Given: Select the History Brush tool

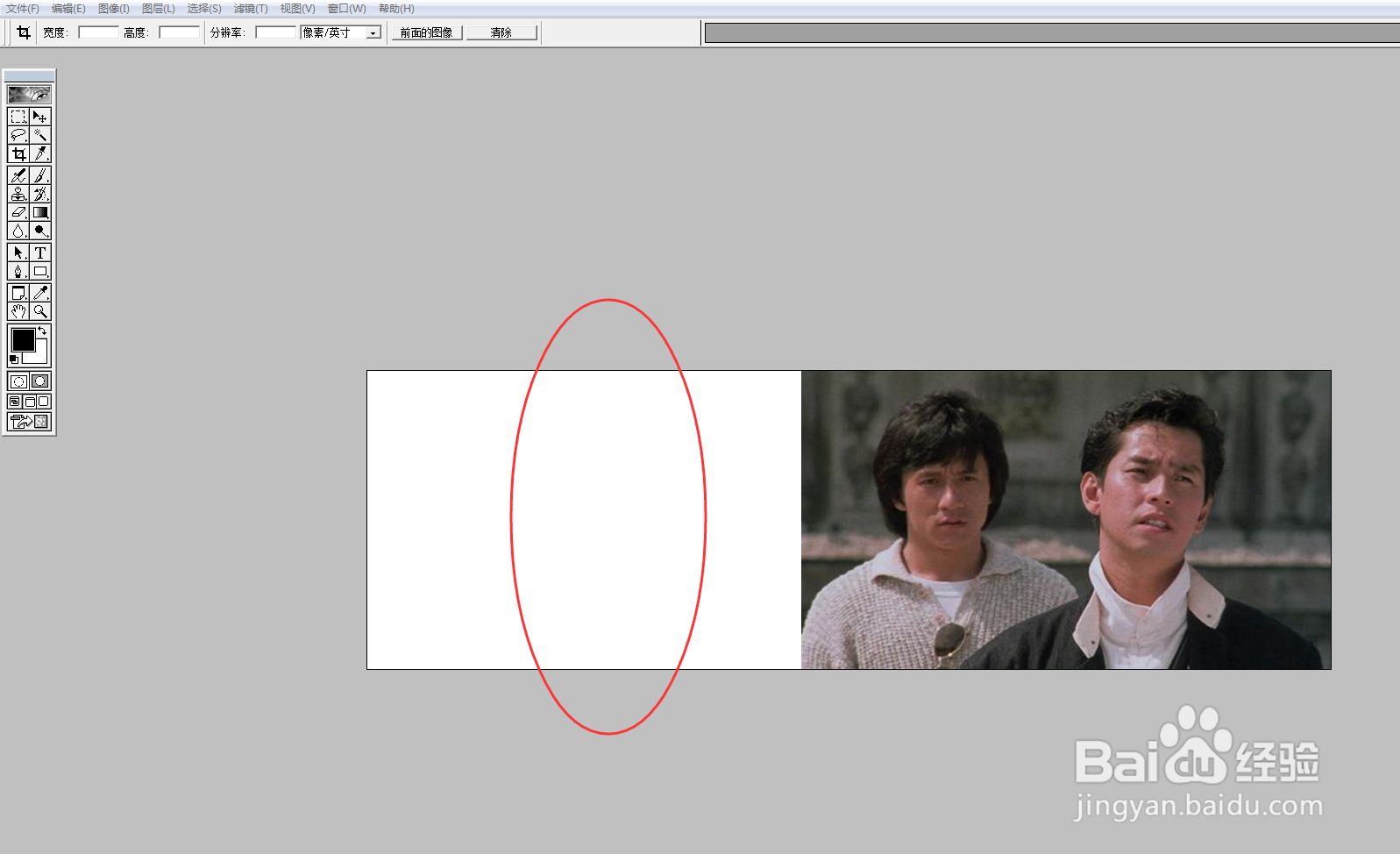Looking at the screenshot, I should pos(40,194).
